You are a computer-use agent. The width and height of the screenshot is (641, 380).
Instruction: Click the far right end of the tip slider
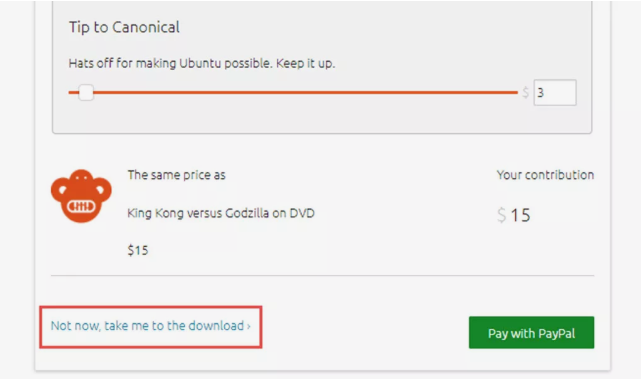(x=515, y=92)
